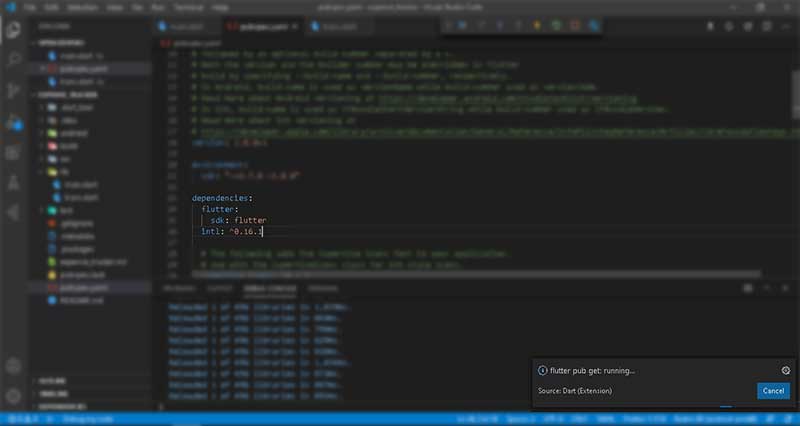800x426 pixels.
Task: Open the Extensions view
Action: click(x=13, y=152)
